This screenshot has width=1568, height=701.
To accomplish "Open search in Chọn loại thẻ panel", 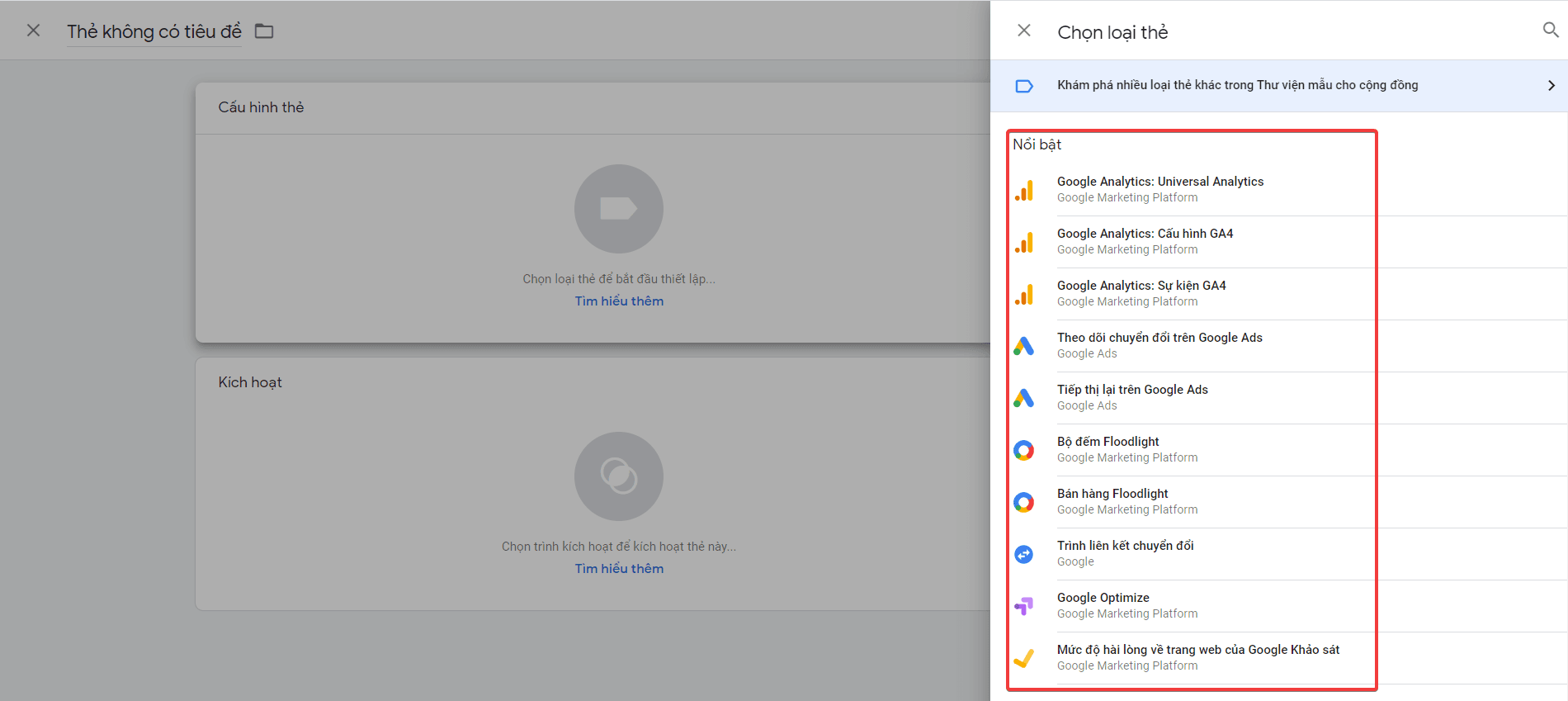I will pos(1551,31).
